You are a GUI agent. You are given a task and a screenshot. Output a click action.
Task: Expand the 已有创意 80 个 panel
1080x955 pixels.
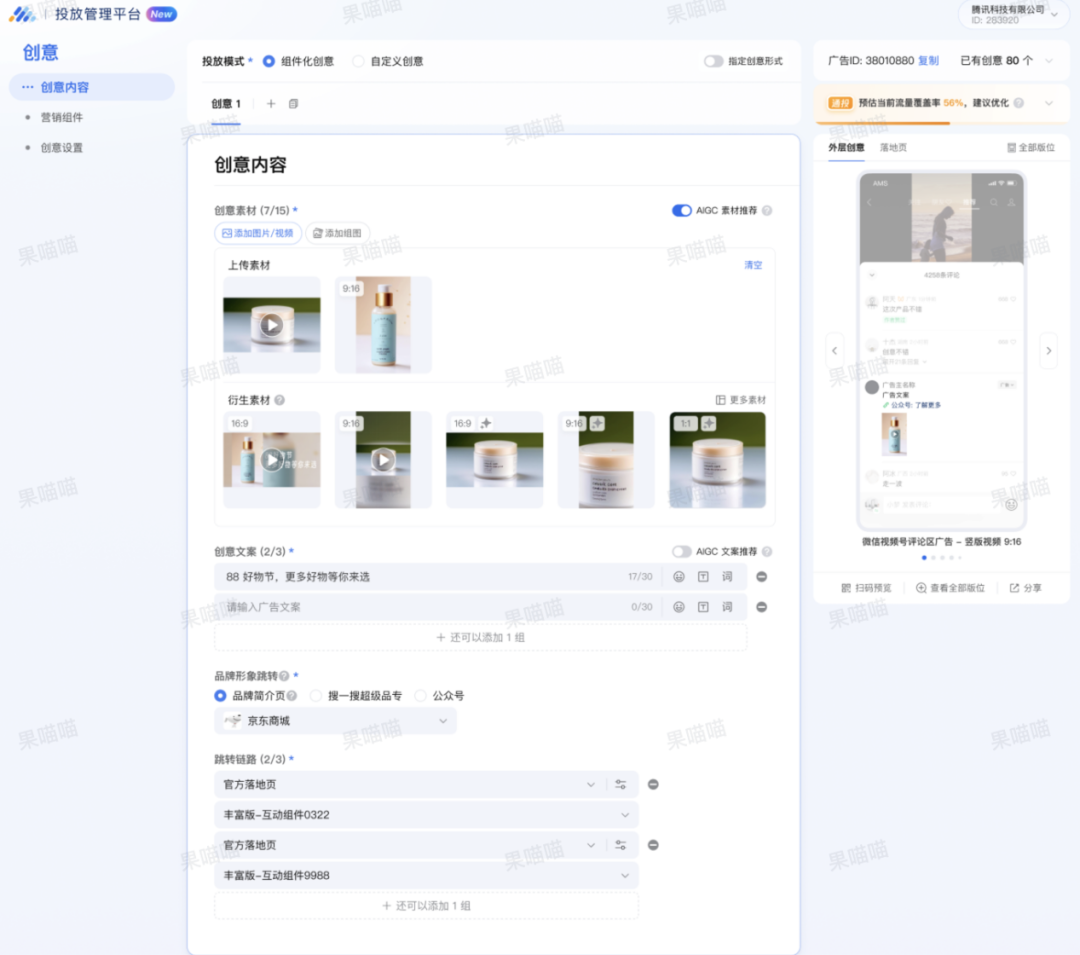point(1048,61)
